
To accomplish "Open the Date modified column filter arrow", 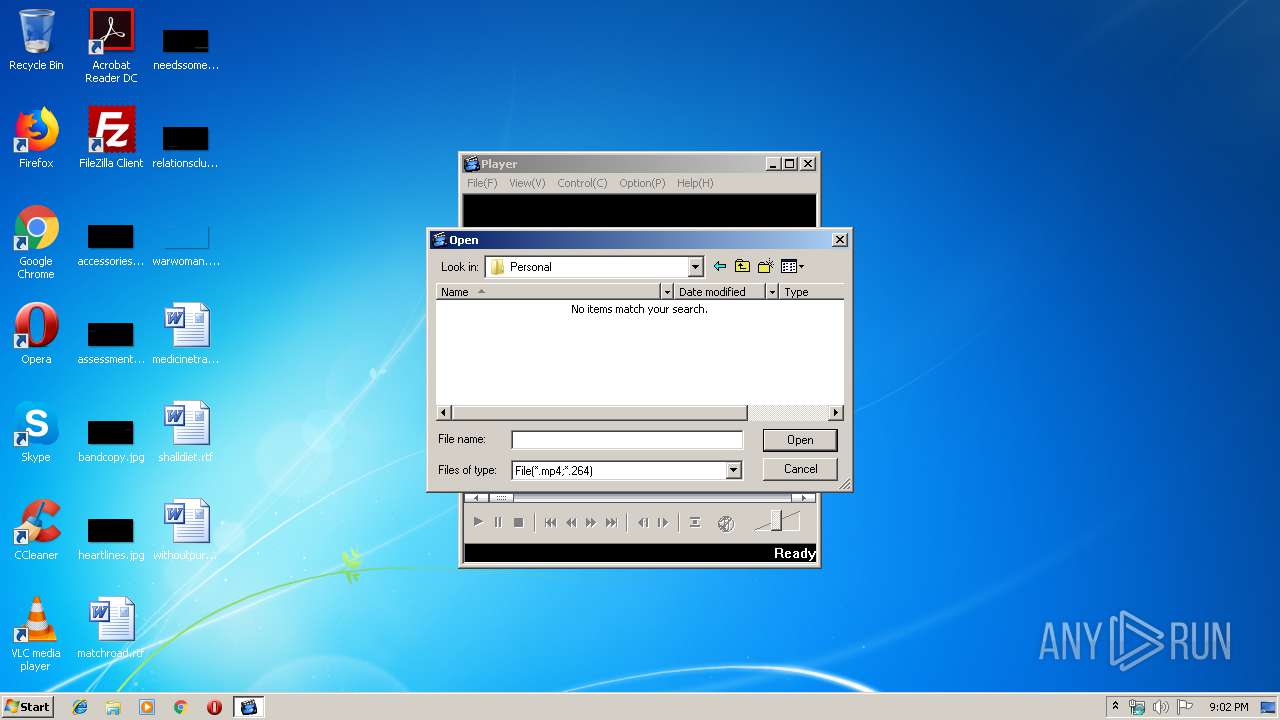I will tap(771, 292).
